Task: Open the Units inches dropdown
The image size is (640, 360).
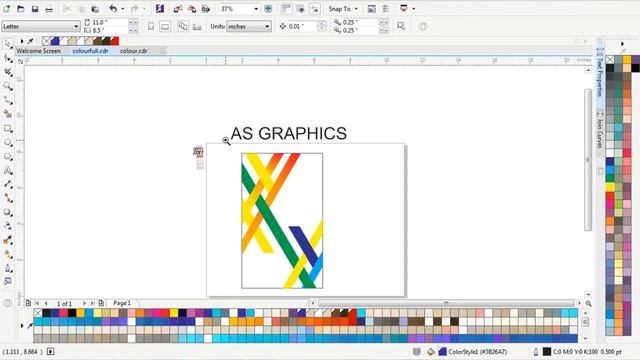Action: tap(249, 26)
